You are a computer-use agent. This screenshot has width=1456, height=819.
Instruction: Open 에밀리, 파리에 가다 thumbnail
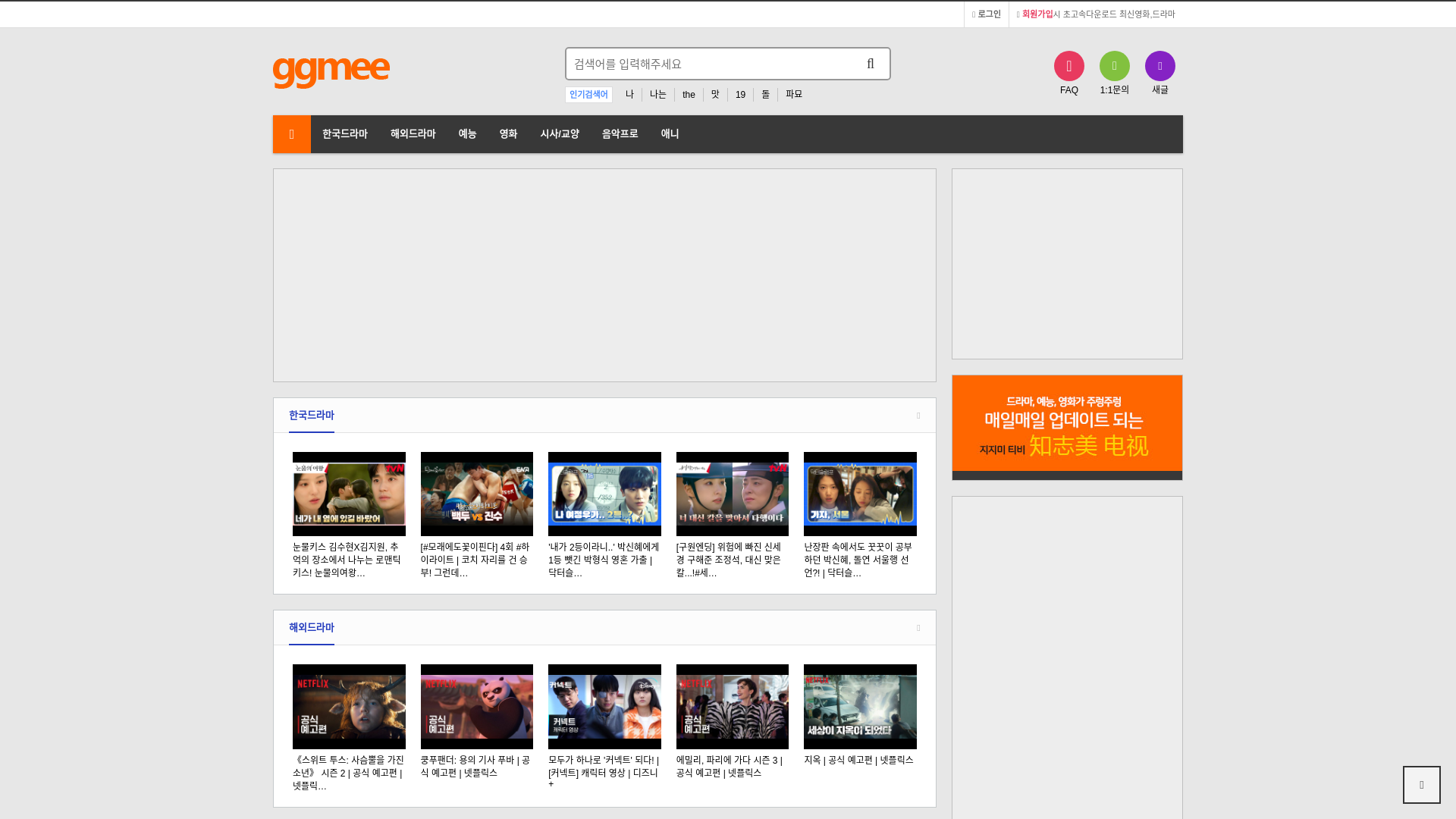pyautogui.click(x=733, y=707)
